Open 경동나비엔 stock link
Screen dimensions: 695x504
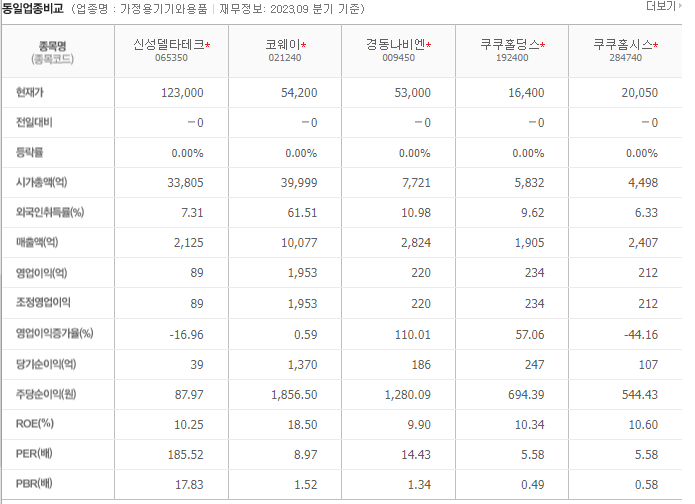[x=395, y=44]
